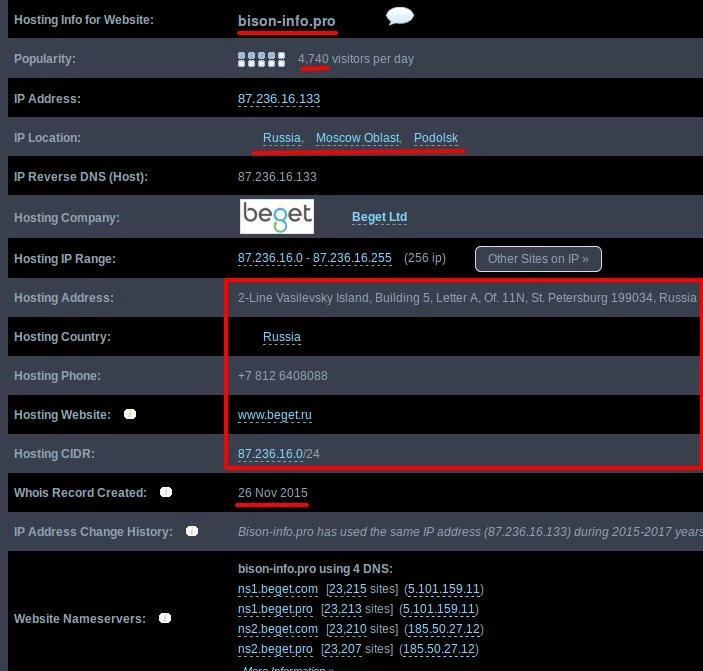The image size is (703, 671).
Task: Click the hosting address Vasilevsky Island text
Action: pos(467,298)
